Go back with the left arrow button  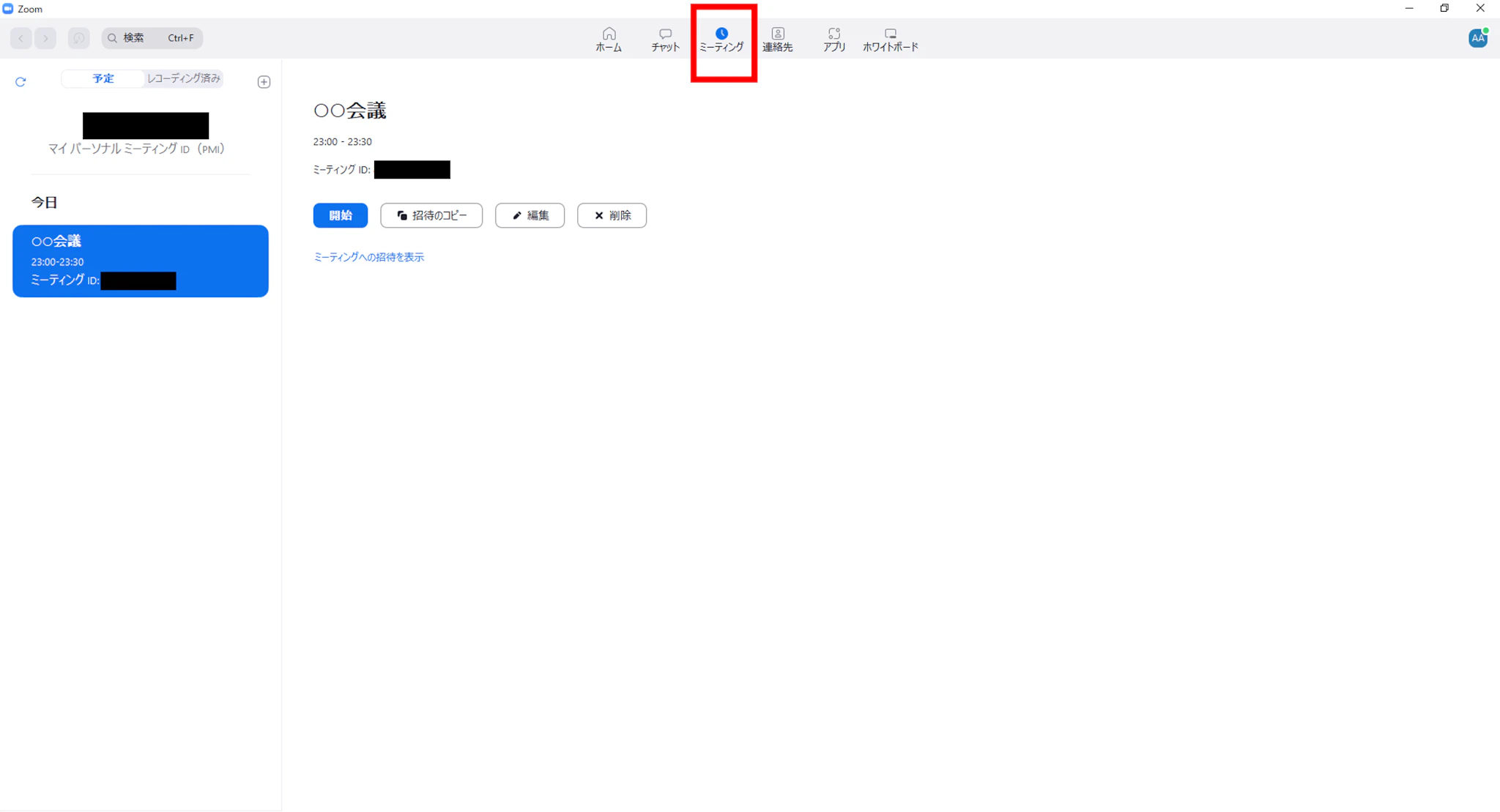point(21,38)
